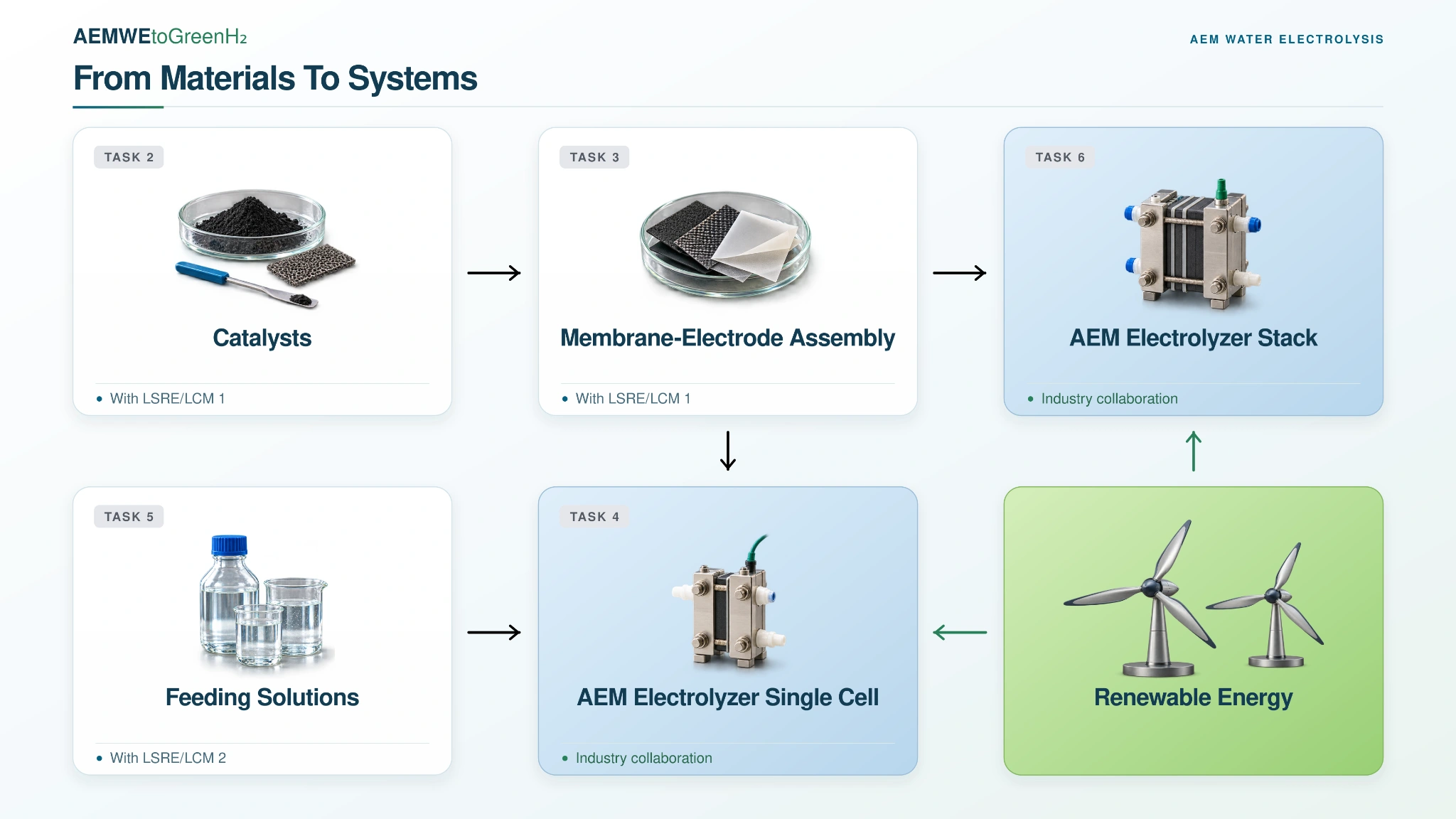The height and width of the screenshot is (819, 1456).
Task: Click arrow from Catalysts to Membrane-Electrode Assembly
Action: click(x=494, y=273)
